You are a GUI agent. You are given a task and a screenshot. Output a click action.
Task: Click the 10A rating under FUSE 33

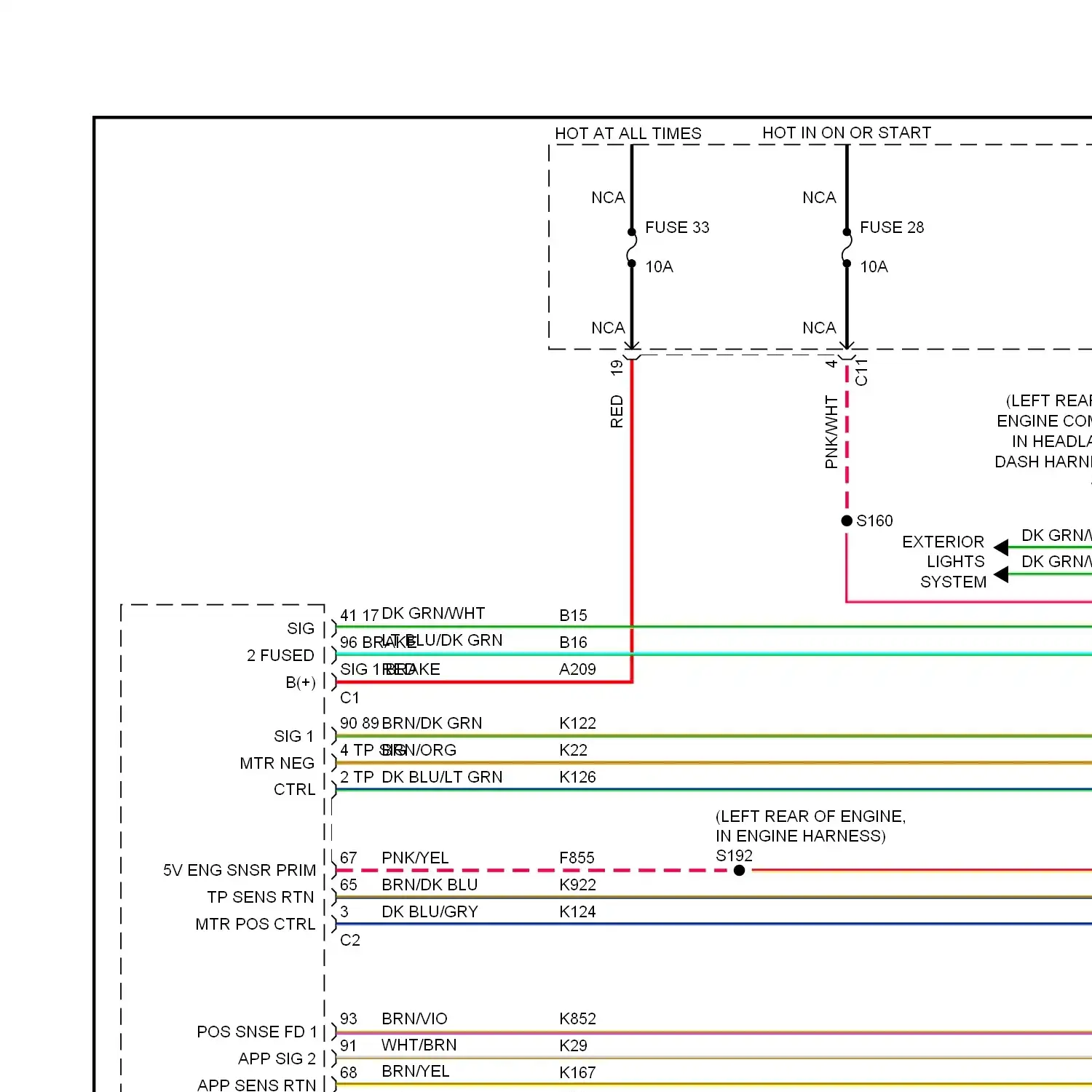click(659, 266)
